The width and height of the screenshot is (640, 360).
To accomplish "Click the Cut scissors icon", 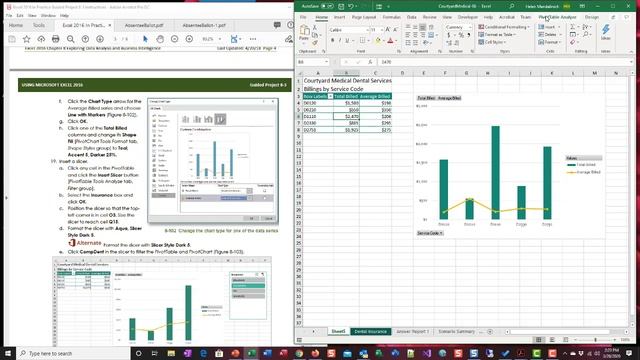I will coord(315,28).
